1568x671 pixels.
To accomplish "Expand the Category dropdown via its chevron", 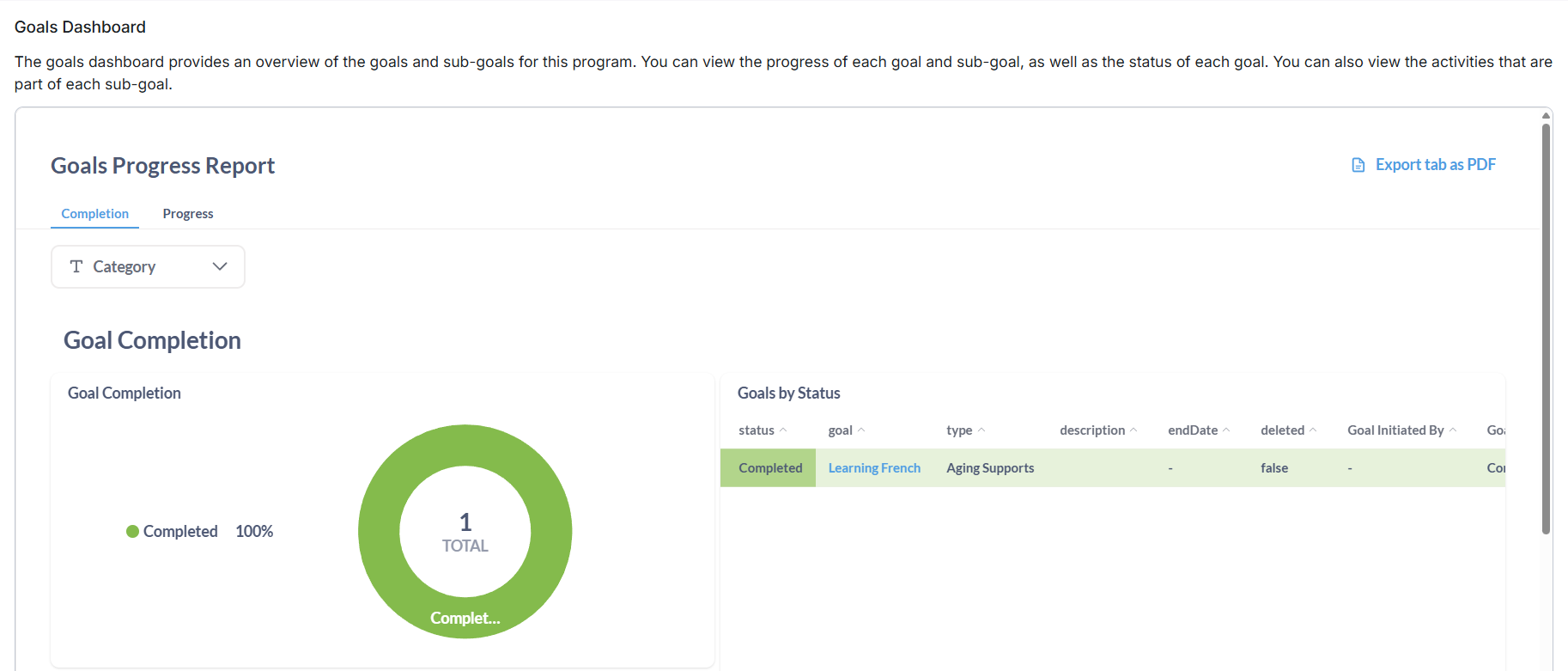I will click(219, 266).
